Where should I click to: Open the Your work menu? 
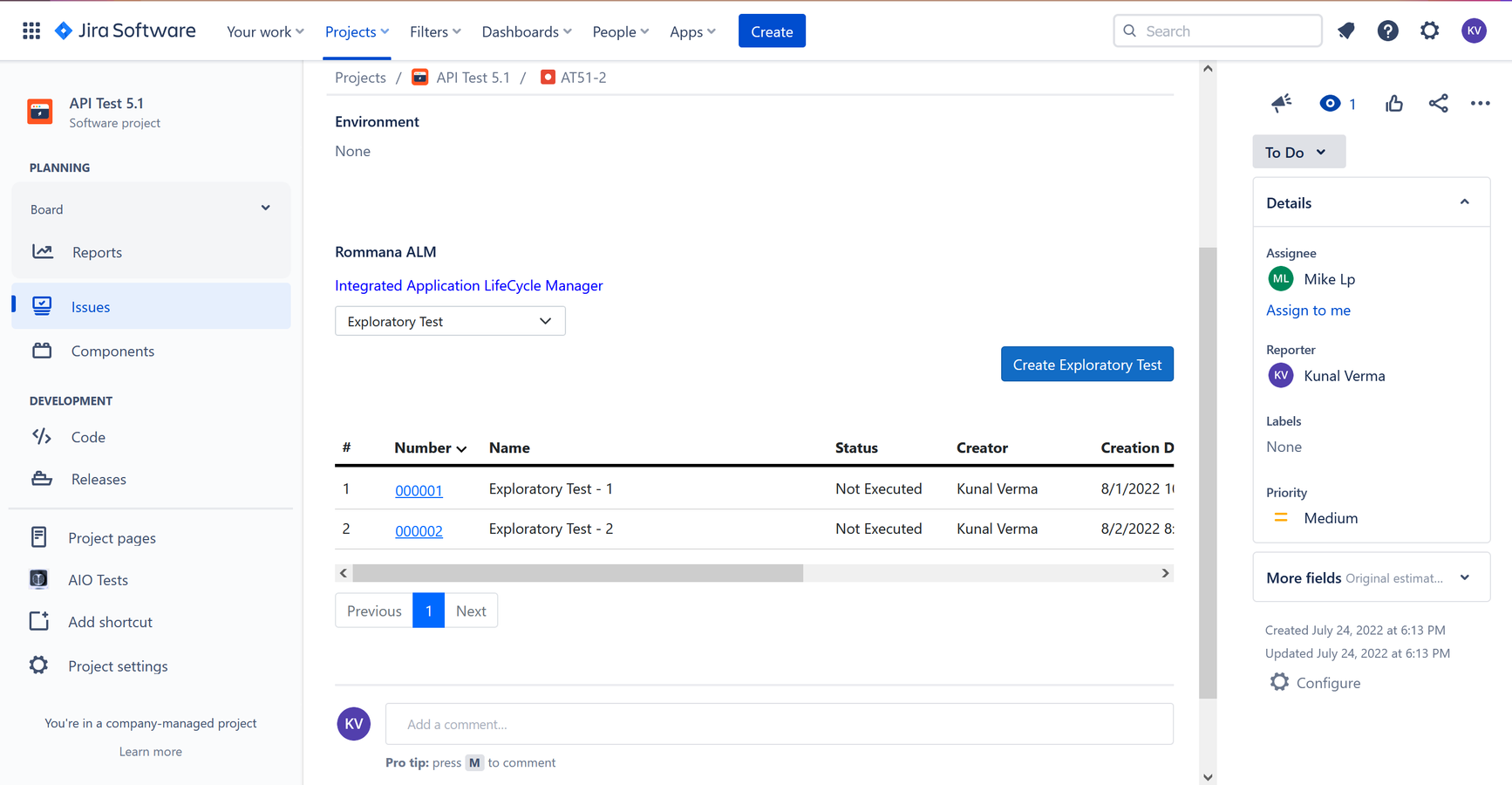pyautogui.click(x=265, y=31)
